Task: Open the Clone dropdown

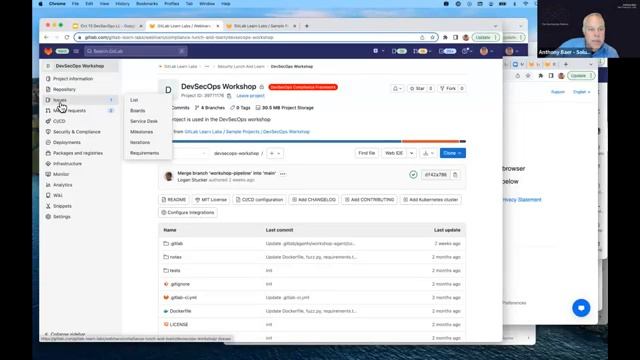Action: [453, 153]
